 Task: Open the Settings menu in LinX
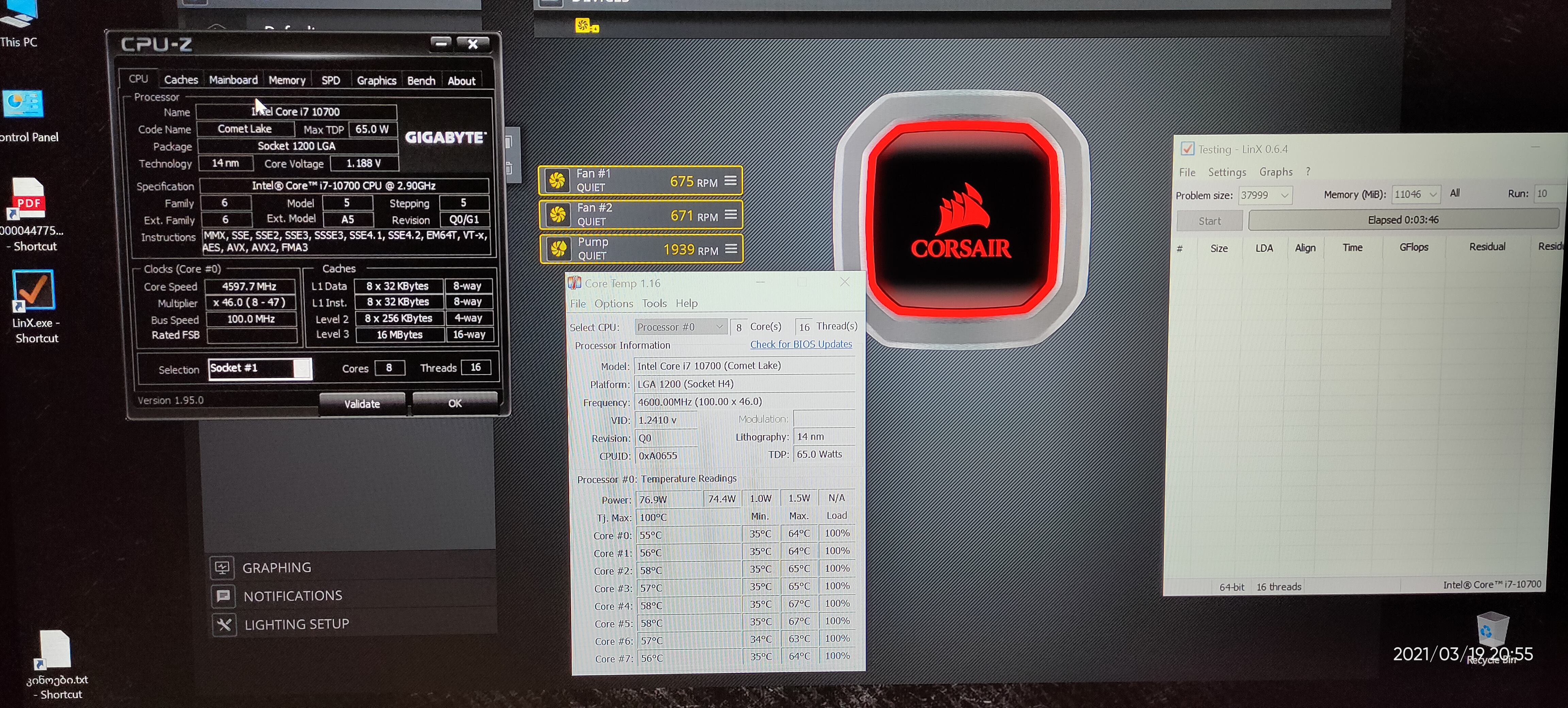click(1226, 172)
